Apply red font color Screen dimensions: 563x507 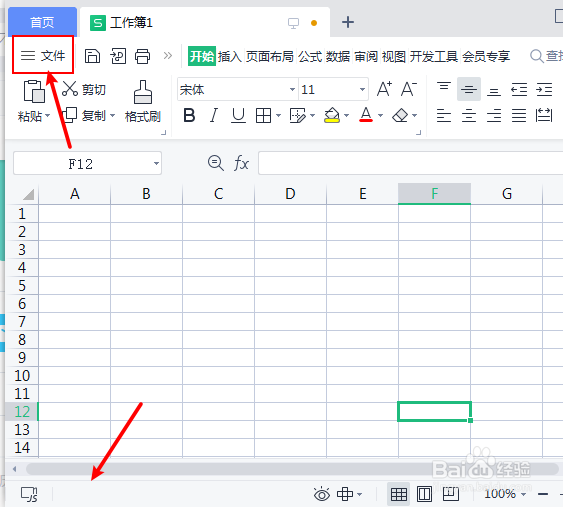[366, 115]
